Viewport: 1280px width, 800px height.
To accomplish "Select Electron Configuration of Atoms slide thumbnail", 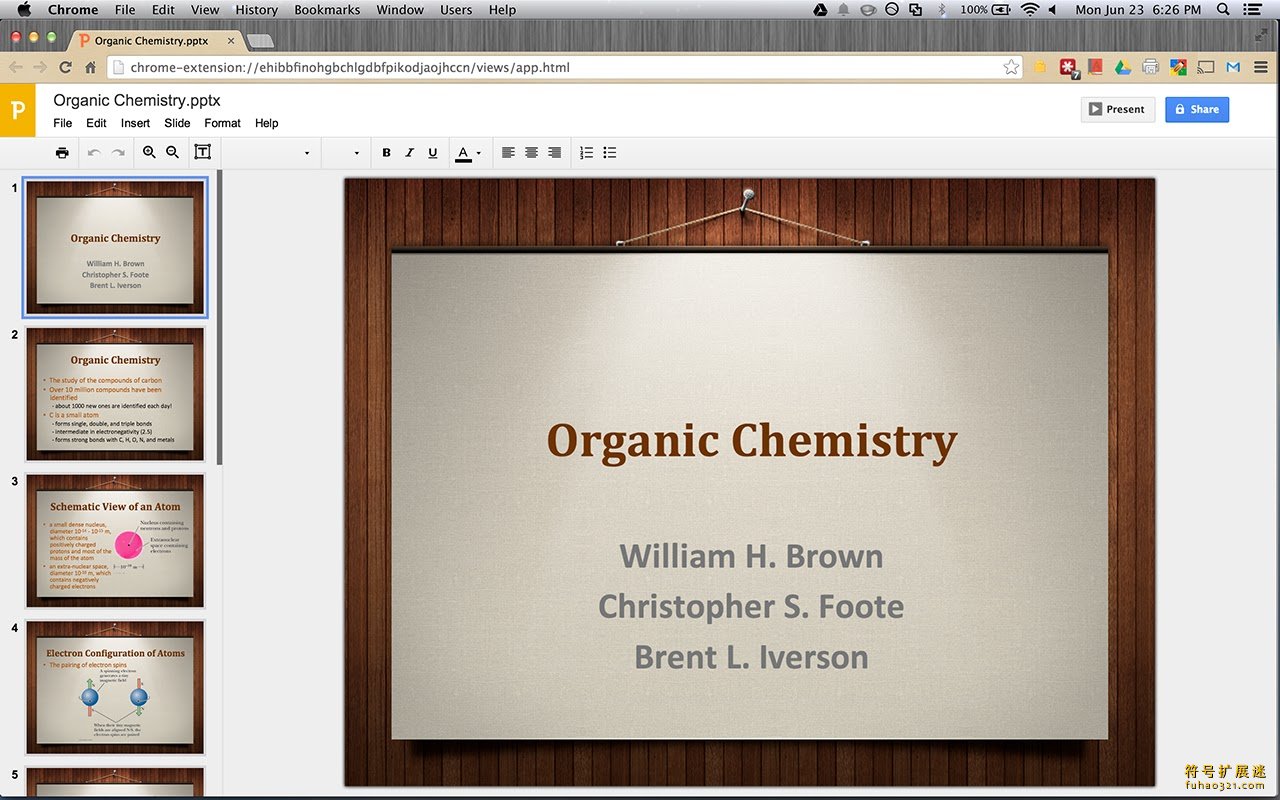I will (x=115, y=688).
